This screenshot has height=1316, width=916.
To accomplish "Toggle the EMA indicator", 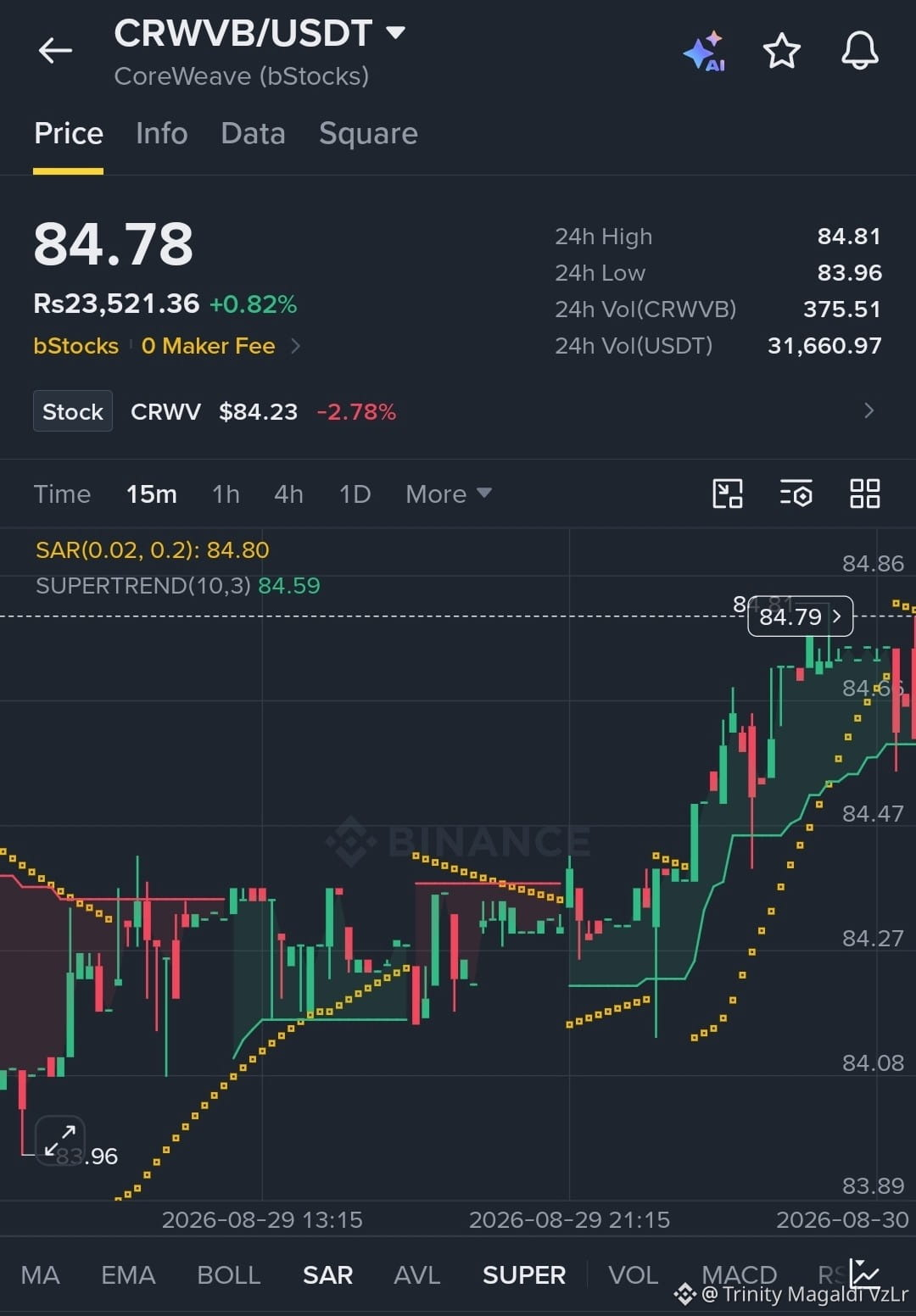I will click(x=128, y=1274).
